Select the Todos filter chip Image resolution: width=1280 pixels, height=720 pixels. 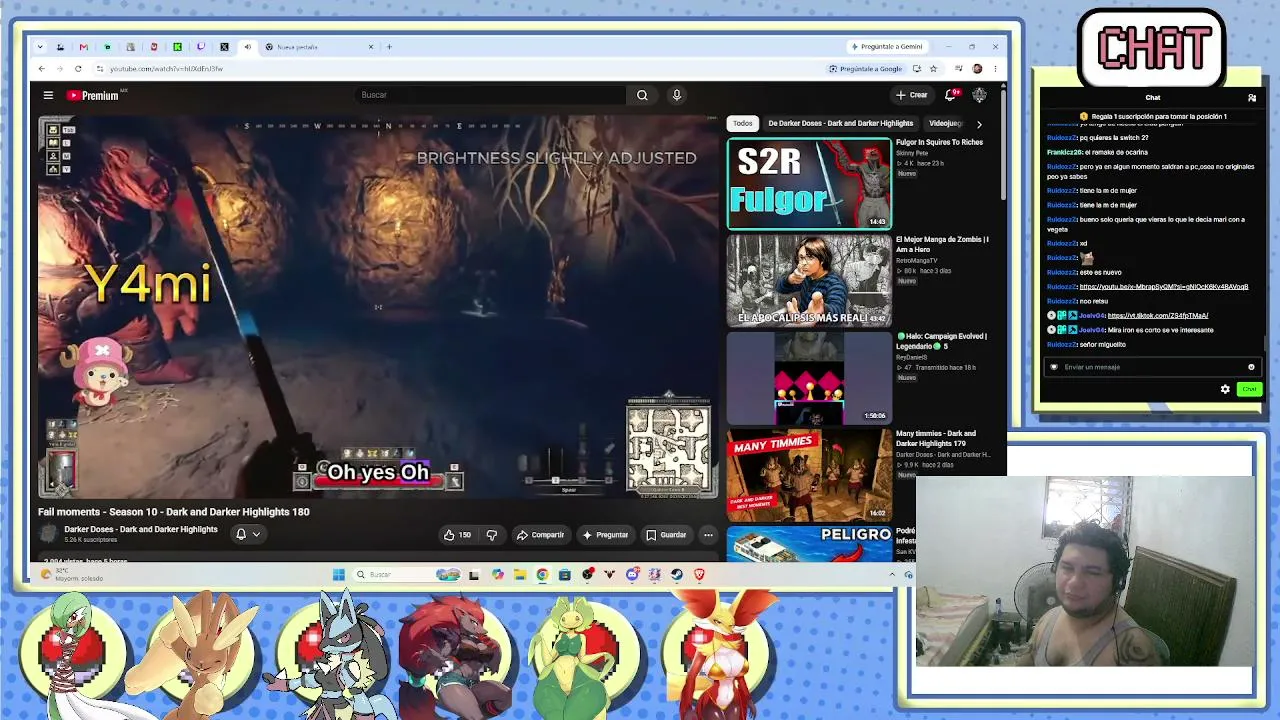pos(743,124)
